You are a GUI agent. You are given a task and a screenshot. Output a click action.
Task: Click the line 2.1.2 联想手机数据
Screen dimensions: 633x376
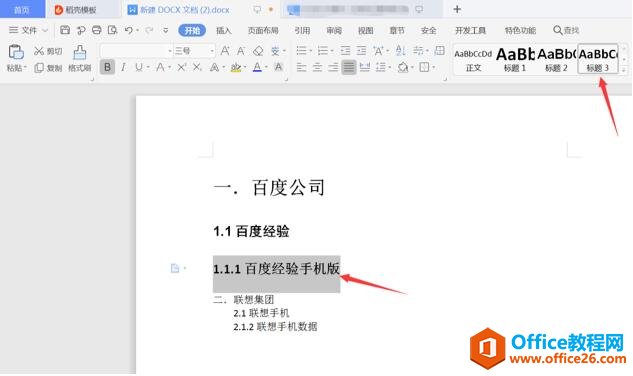(275, 326)
